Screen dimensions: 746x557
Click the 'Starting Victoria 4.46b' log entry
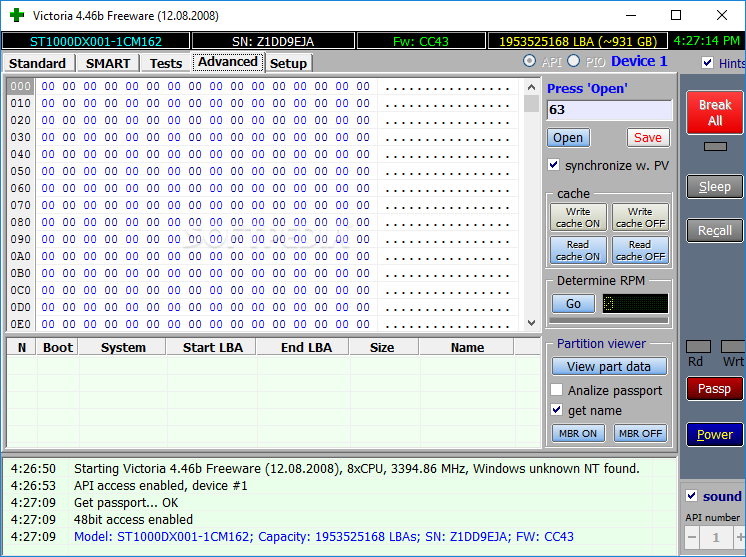[357, 469]
